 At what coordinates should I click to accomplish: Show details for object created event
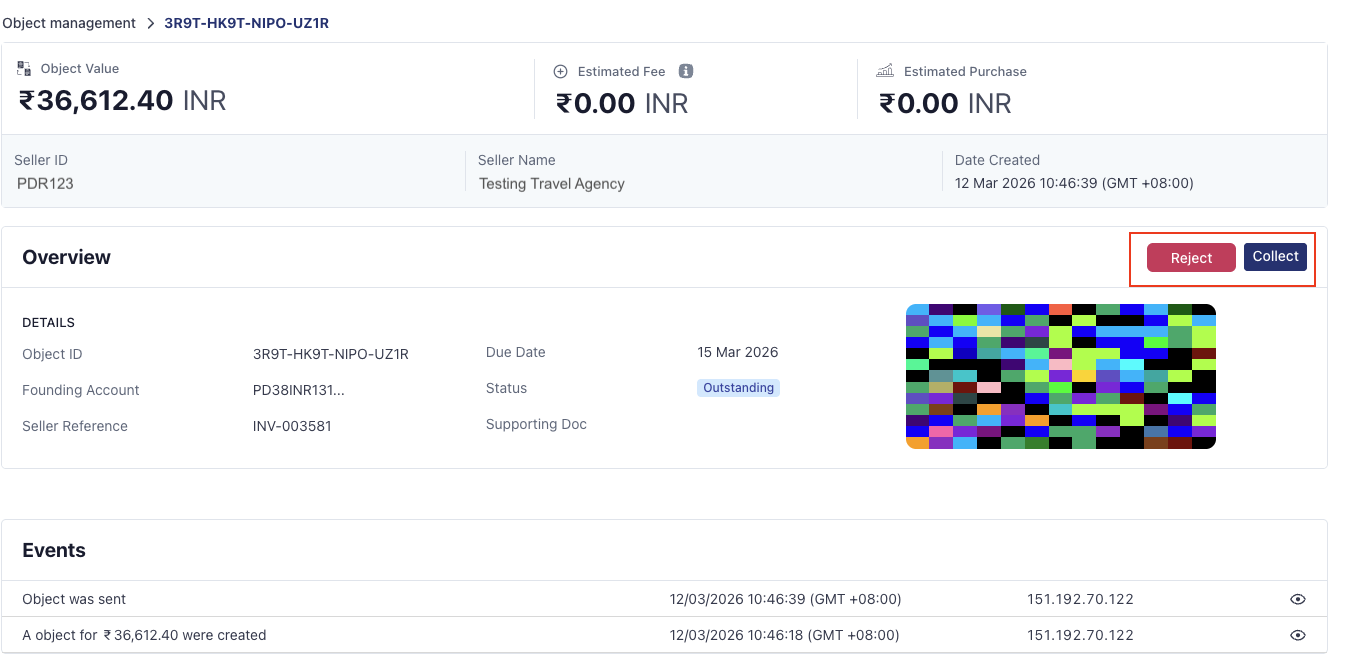[1298, 635]
